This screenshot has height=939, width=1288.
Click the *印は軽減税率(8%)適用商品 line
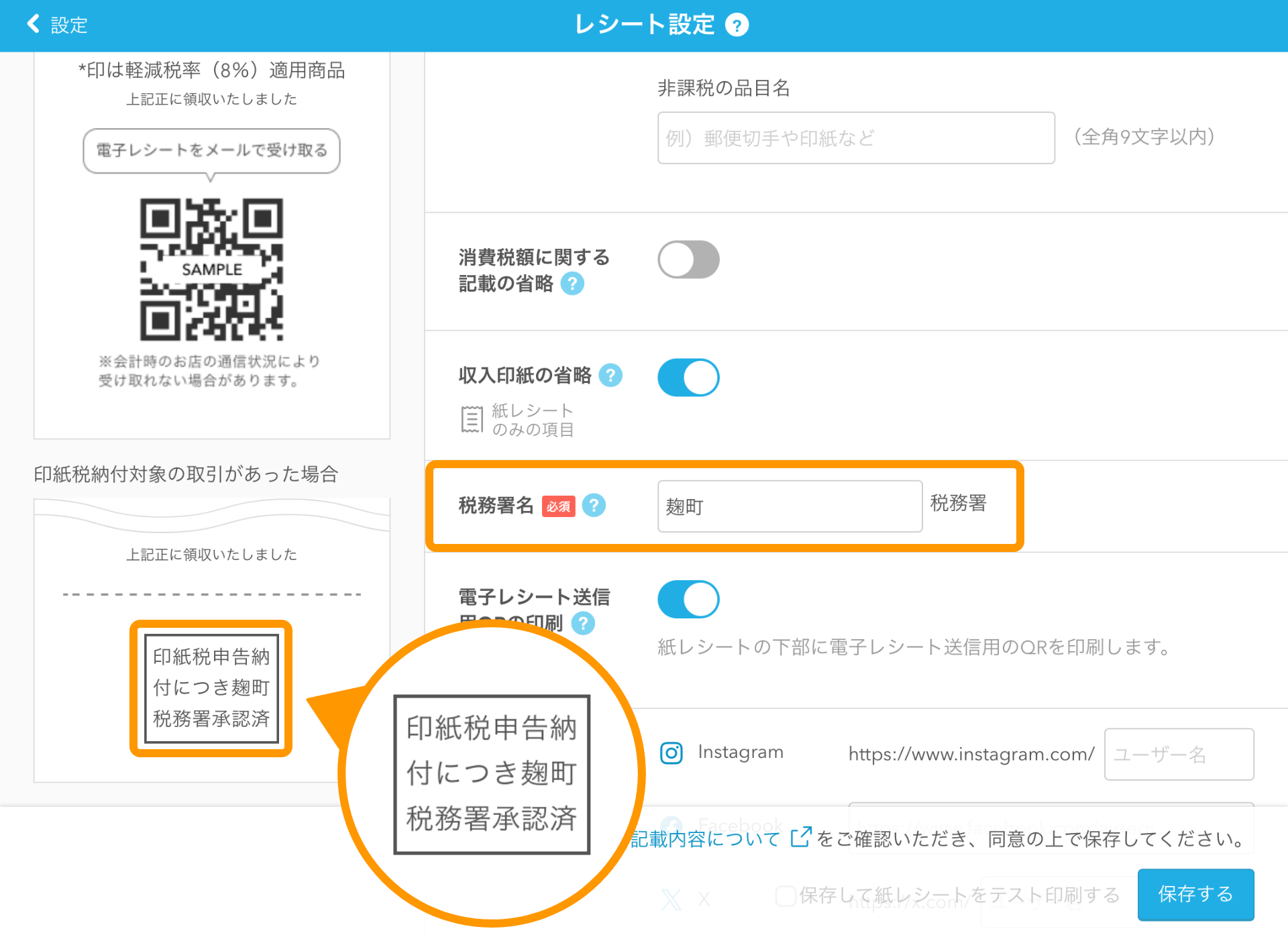point(211,70)
